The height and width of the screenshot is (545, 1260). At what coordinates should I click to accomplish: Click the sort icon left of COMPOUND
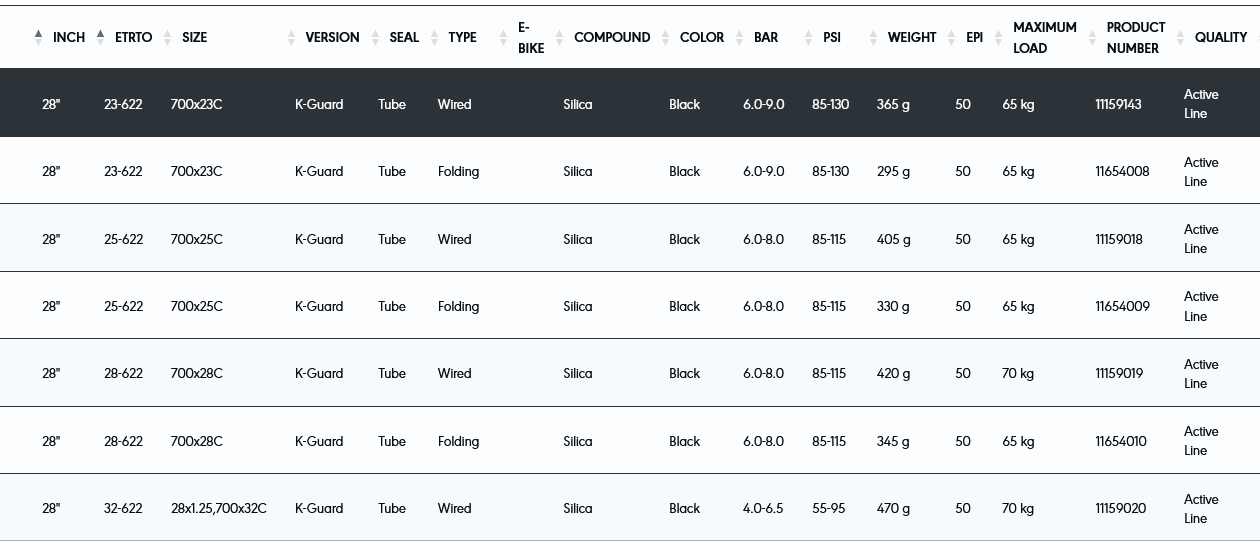[559, 37]
